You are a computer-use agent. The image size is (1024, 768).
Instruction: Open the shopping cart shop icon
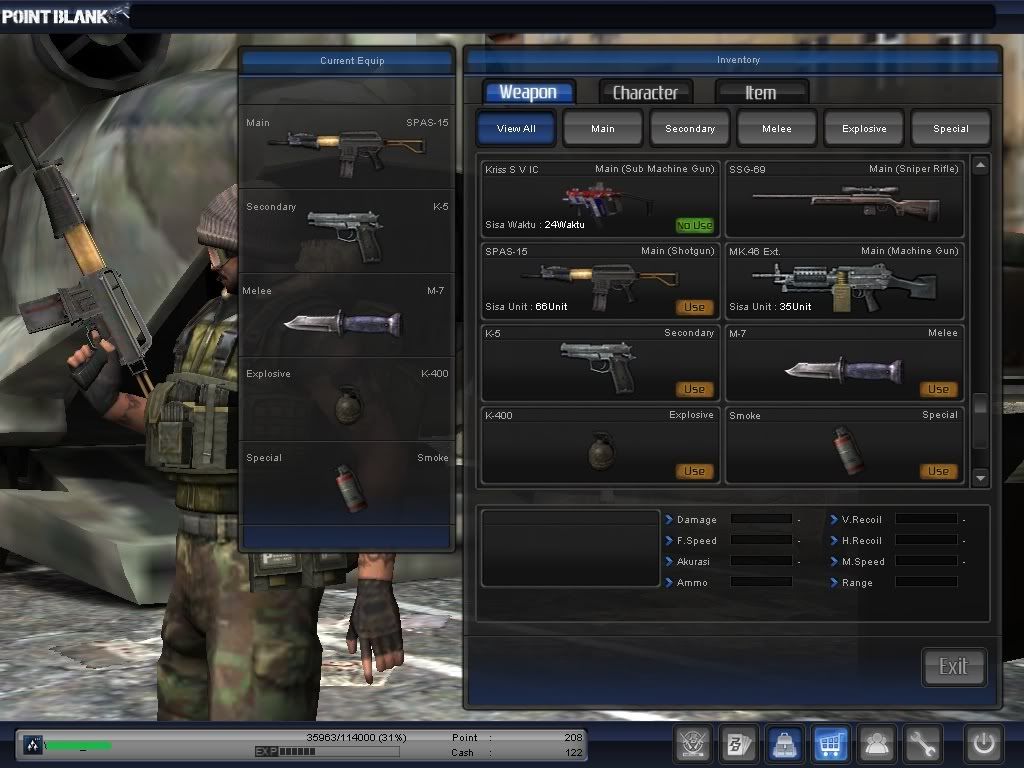tap(830, 744)
